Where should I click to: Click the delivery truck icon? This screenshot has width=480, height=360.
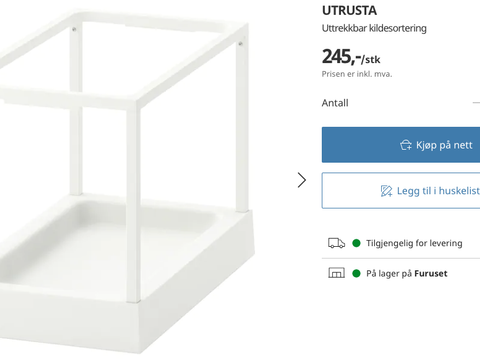click(x=336, y=243)
